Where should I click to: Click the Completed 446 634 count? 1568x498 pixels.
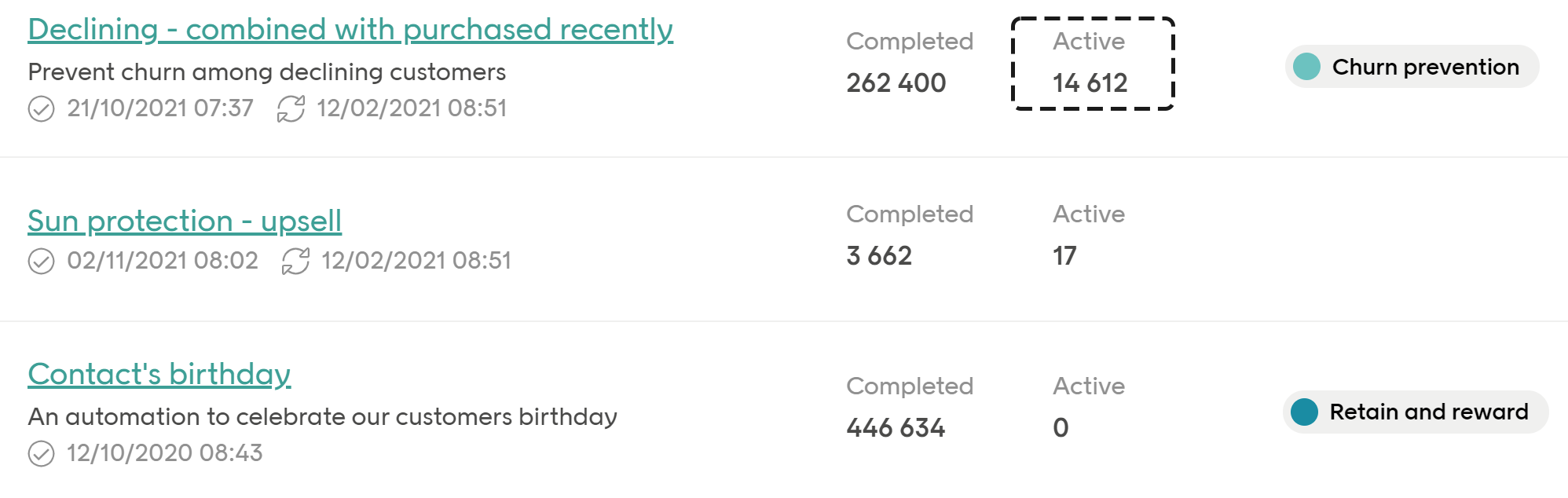click(910, 408)
